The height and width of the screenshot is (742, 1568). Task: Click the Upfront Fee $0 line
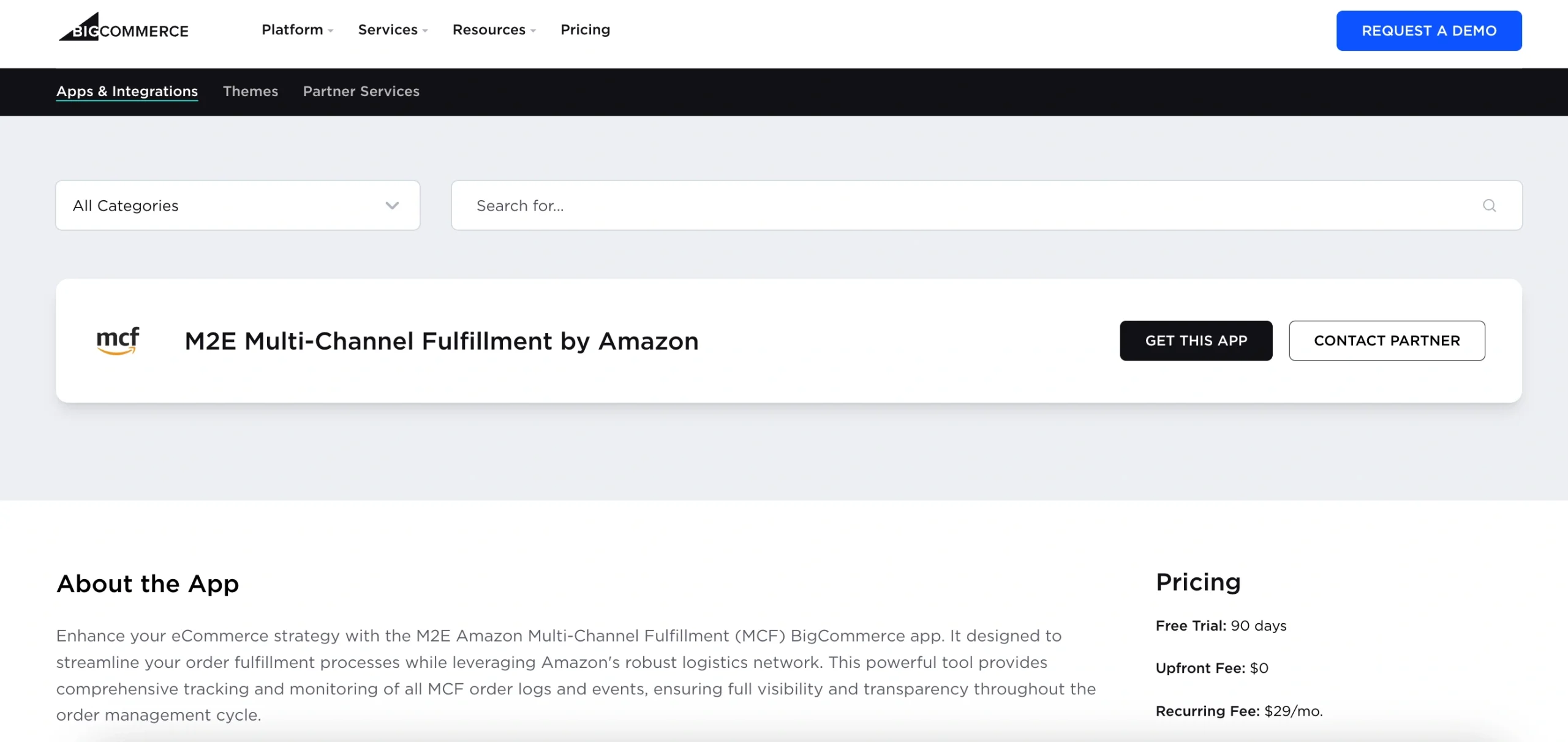[x=1212, y=668]
